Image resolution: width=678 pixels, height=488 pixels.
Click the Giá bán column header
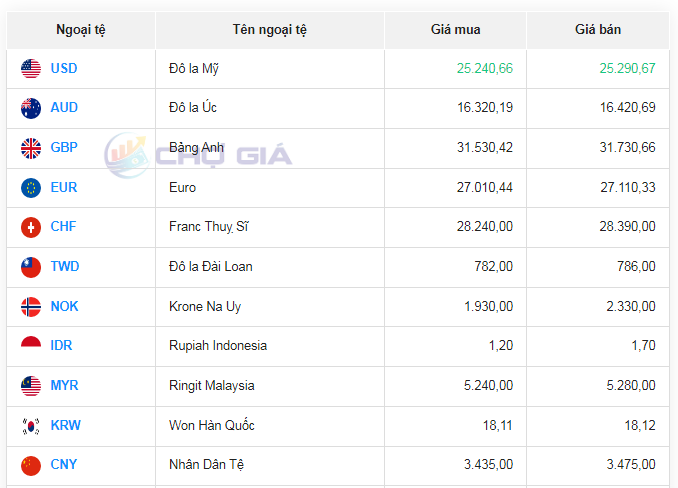click(x=598, y=30)
